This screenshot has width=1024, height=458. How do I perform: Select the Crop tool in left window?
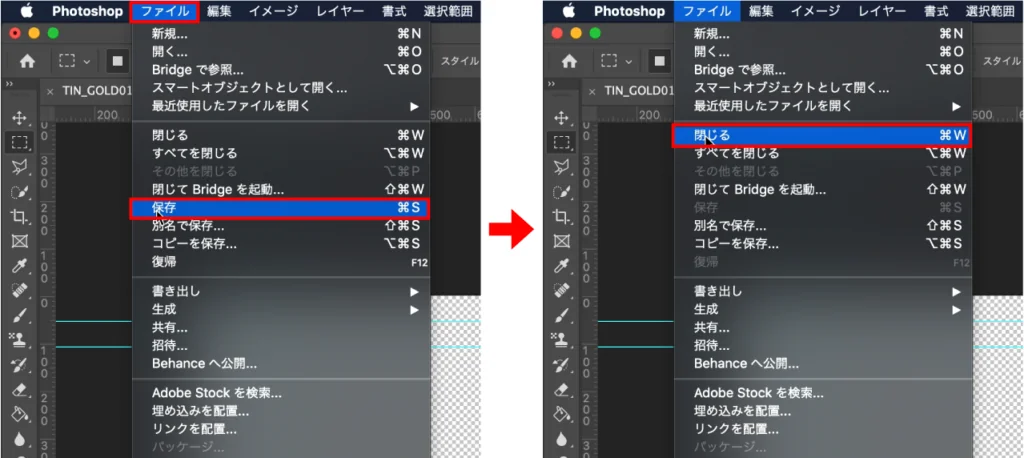20,216
